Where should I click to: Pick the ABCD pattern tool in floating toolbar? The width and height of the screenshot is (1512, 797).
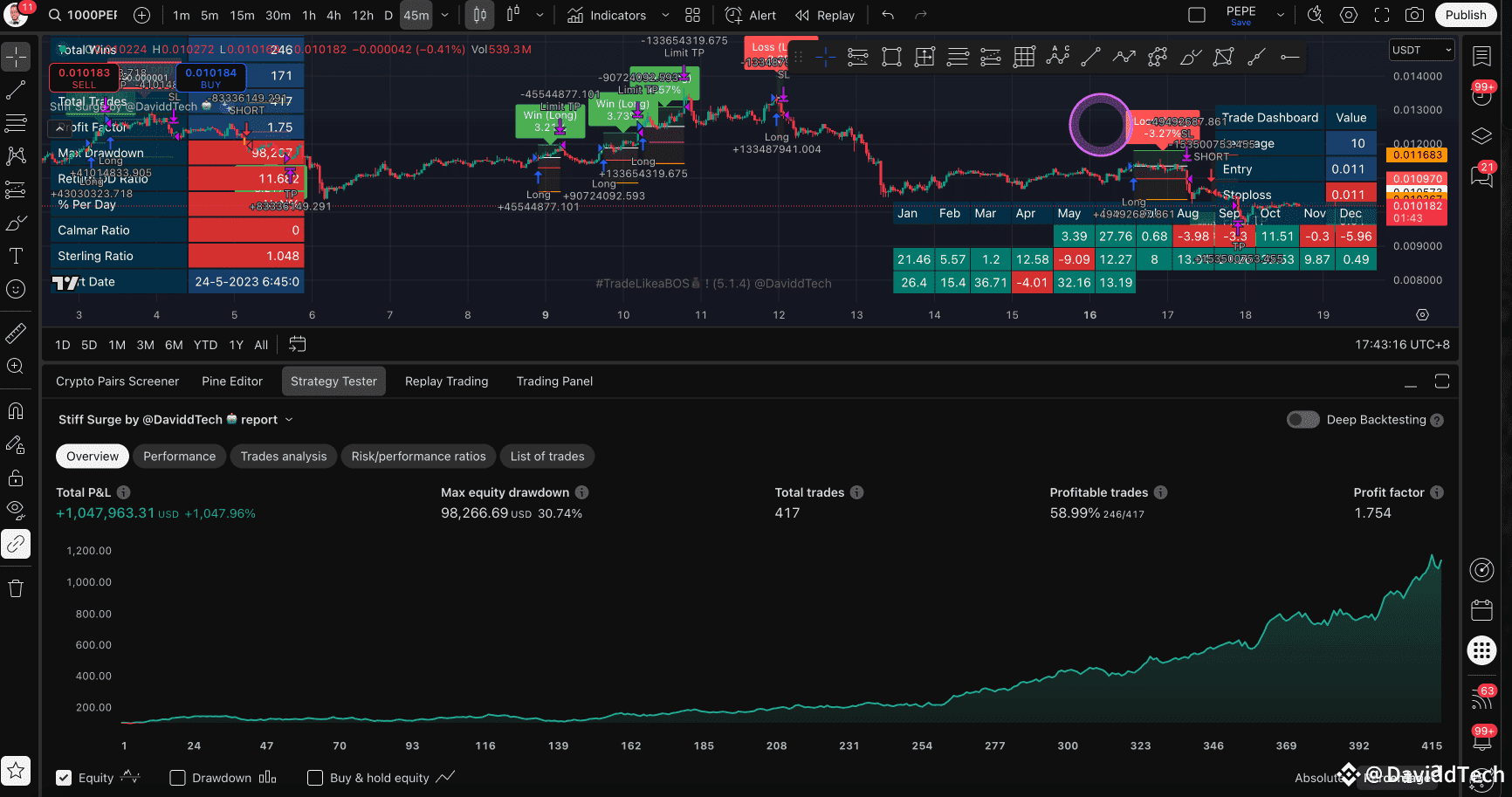click(x=1057, y=58)
